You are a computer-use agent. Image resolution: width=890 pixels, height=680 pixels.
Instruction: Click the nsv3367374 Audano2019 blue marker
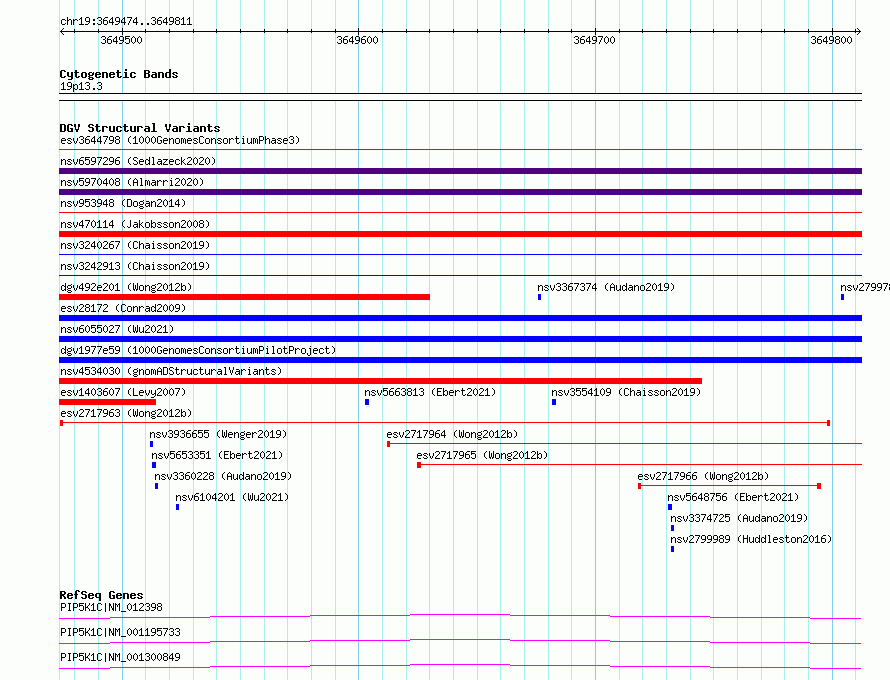click(x=539, y=297)
